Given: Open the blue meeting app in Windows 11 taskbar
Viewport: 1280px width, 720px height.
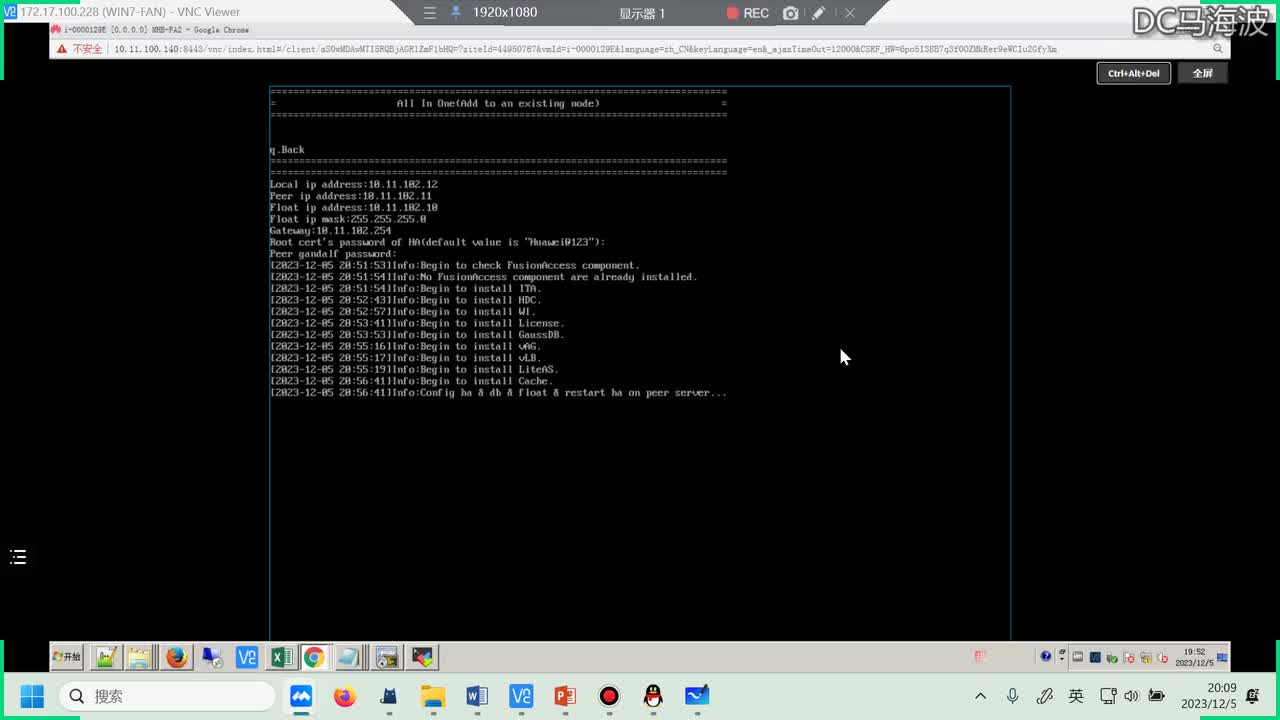Looking at the screenshot, I should [x=301, y=696].
